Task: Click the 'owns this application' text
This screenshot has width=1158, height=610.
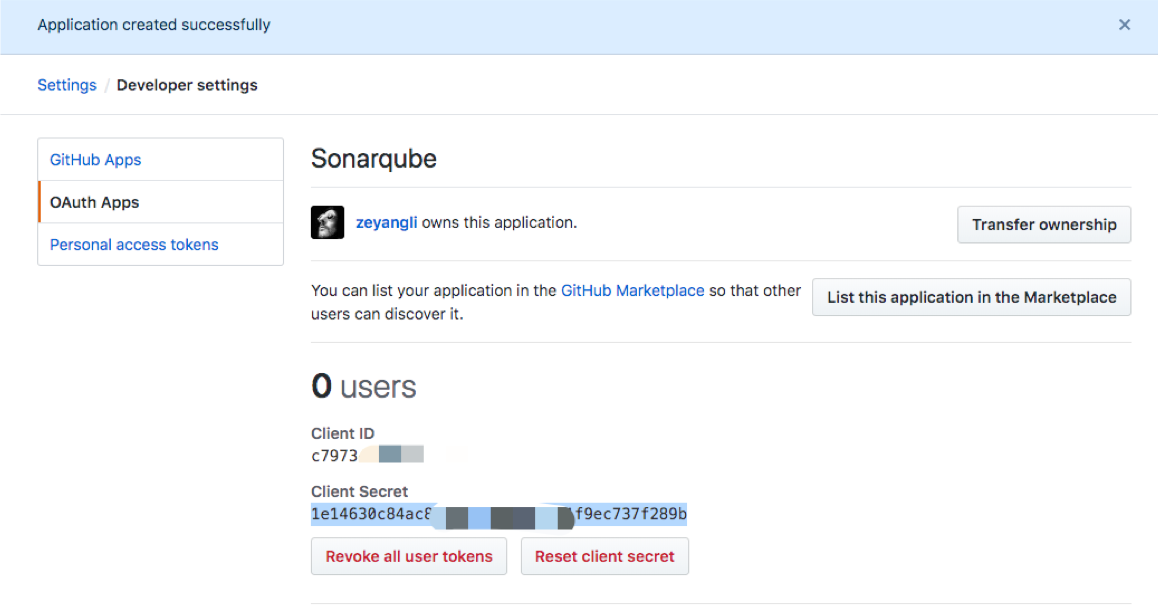Action: click(499, 222)
